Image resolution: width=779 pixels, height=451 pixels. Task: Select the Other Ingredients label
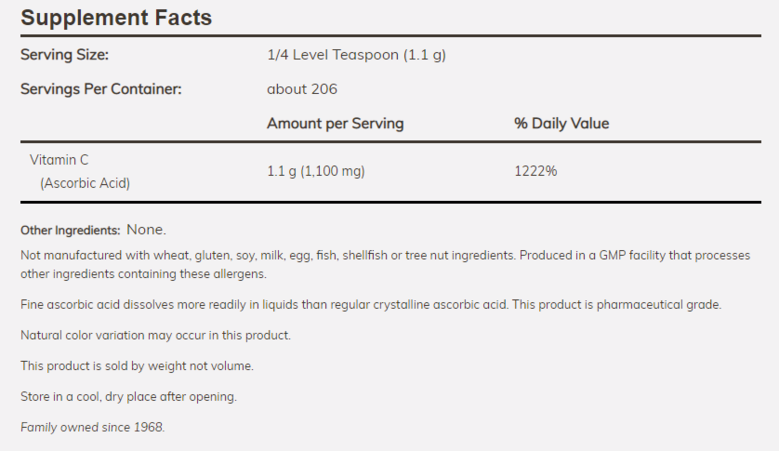[70, 230]
